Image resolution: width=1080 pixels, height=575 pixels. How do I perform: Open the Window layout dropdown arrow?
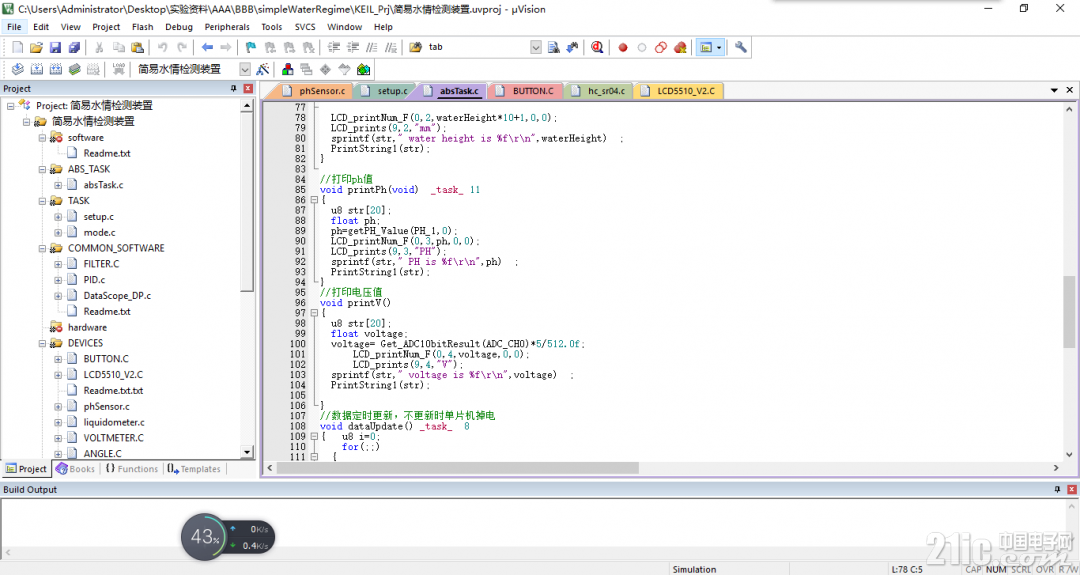pyautogui.click(x=718, y=48)
